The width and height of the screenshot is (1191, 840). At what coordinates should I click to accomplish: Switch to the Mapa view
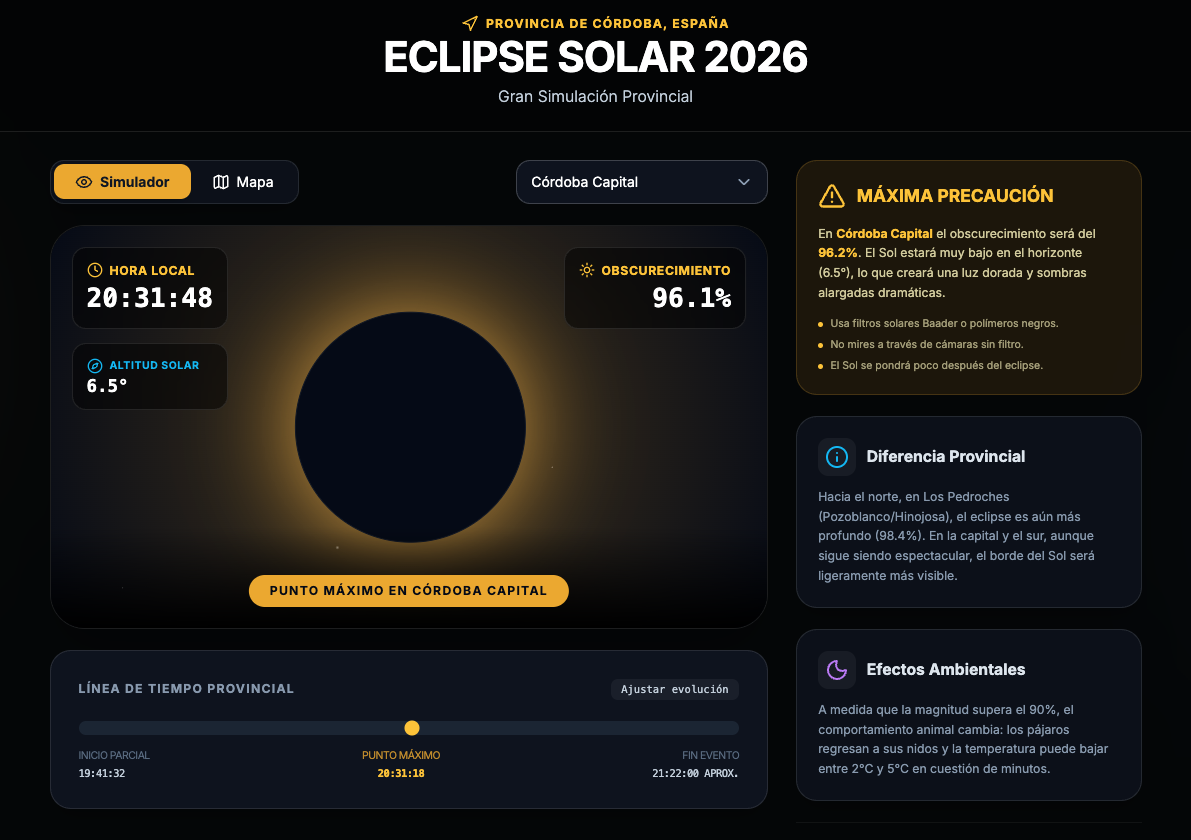tap(244, 182)
